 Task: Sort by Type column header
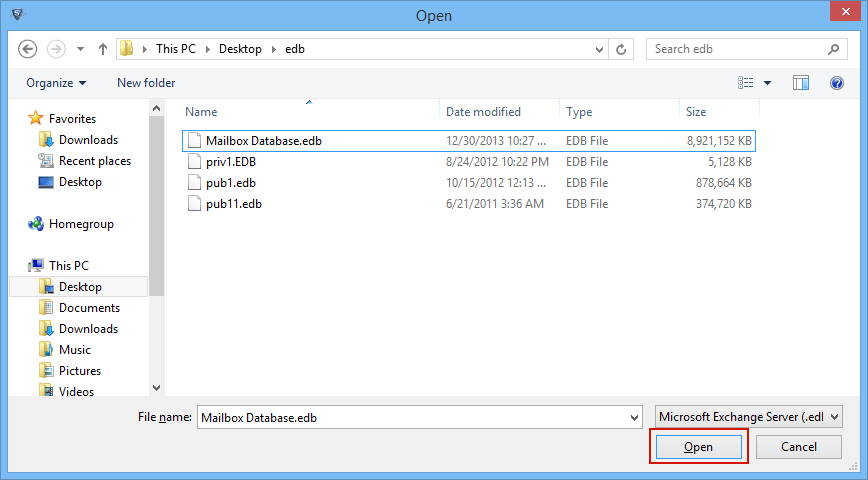pos(579,112)
